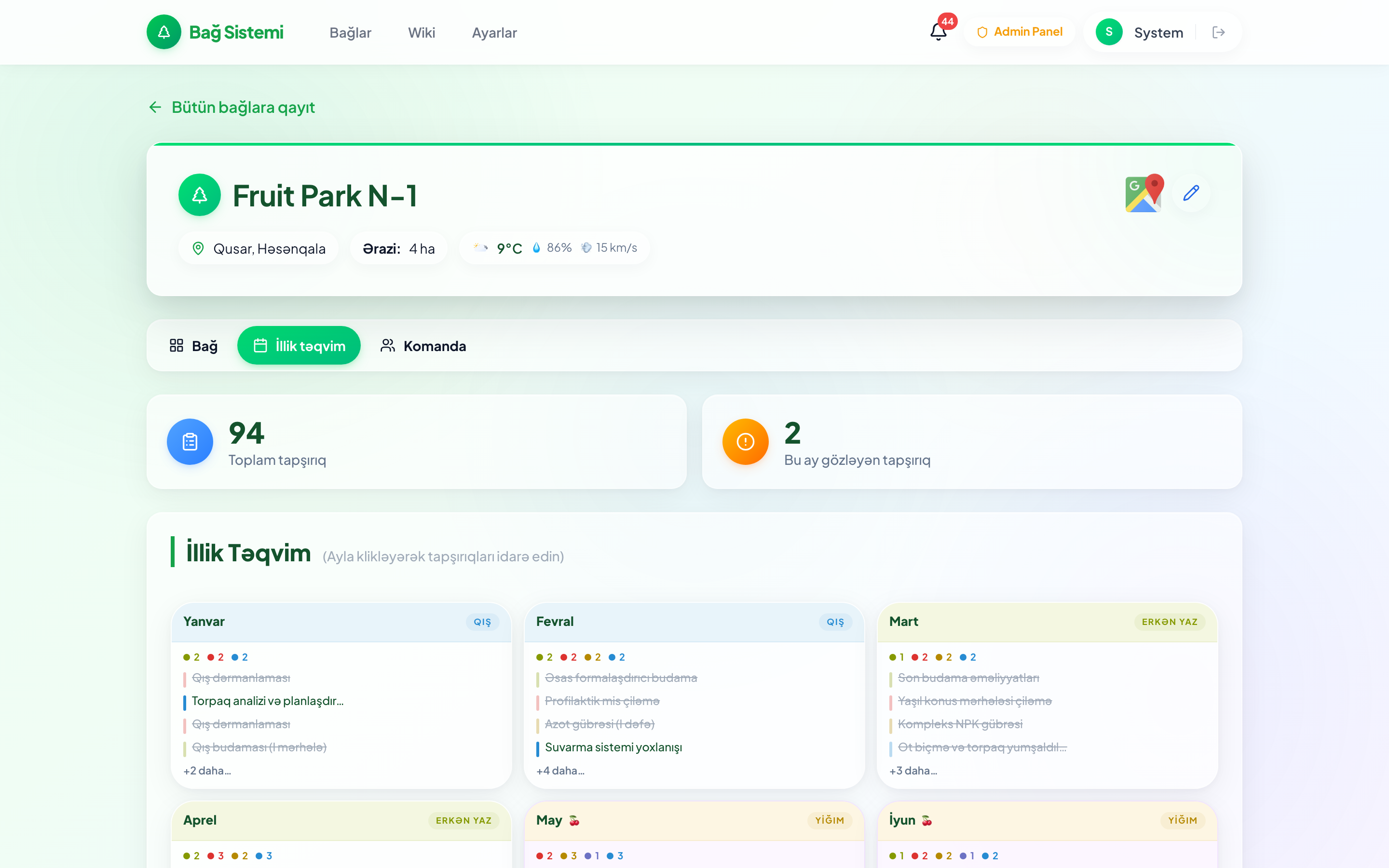Open the Wiki menu
1389x868 pixels.
coord(422,33)
